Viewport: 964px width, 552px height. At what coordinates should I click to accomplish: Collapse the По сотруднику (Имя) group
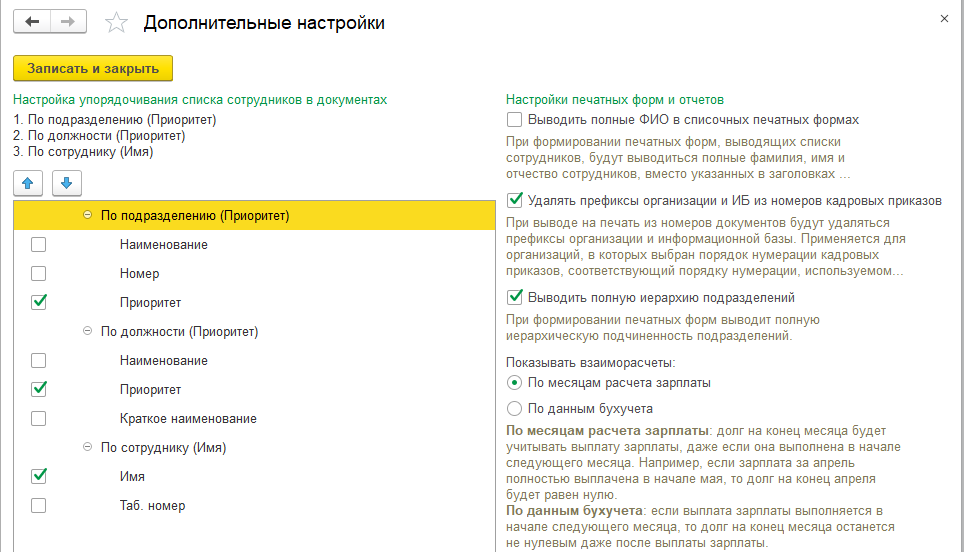(x=87, y=447)
